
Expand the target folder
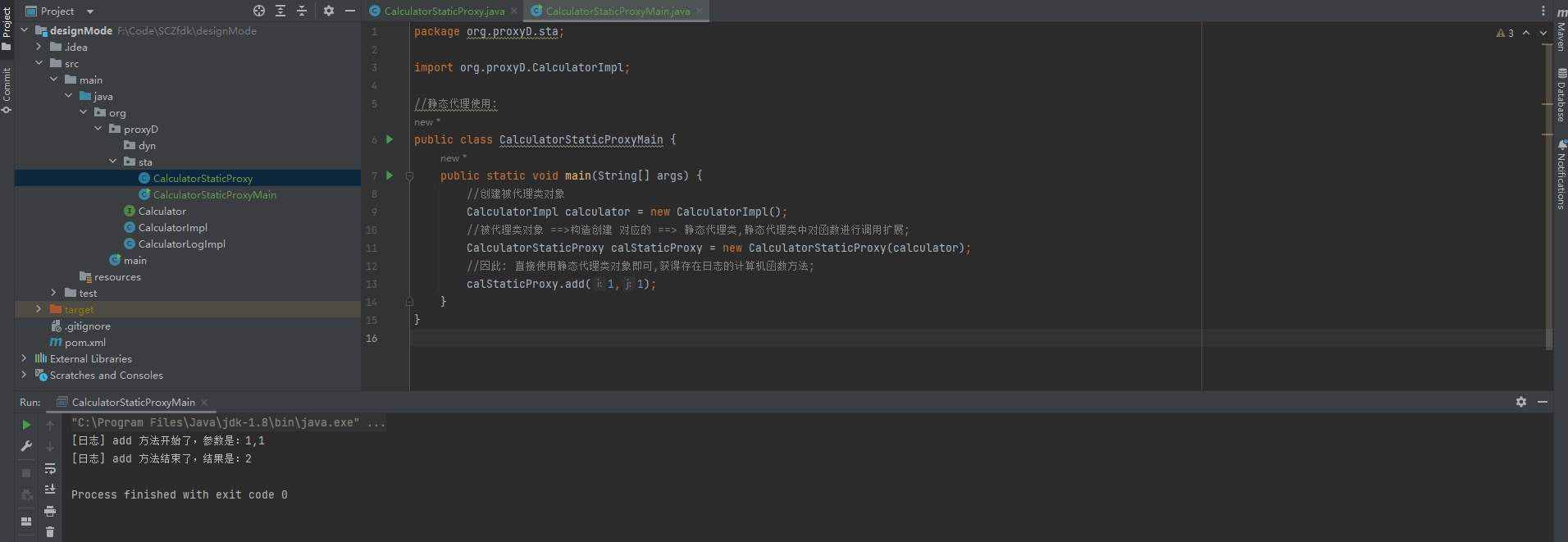point(39,309)
